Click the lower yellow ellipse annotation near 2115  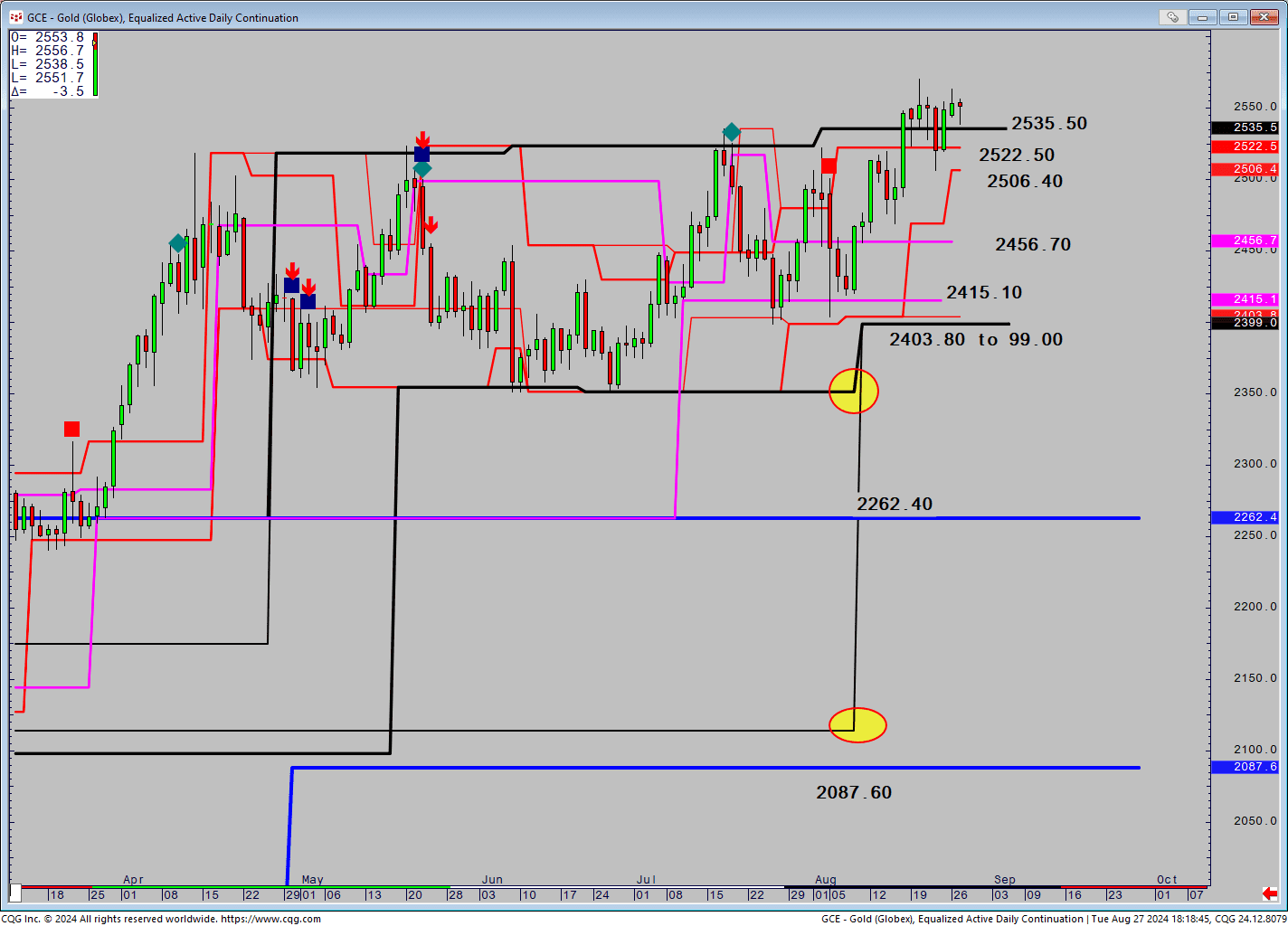[x=857, y=725]
